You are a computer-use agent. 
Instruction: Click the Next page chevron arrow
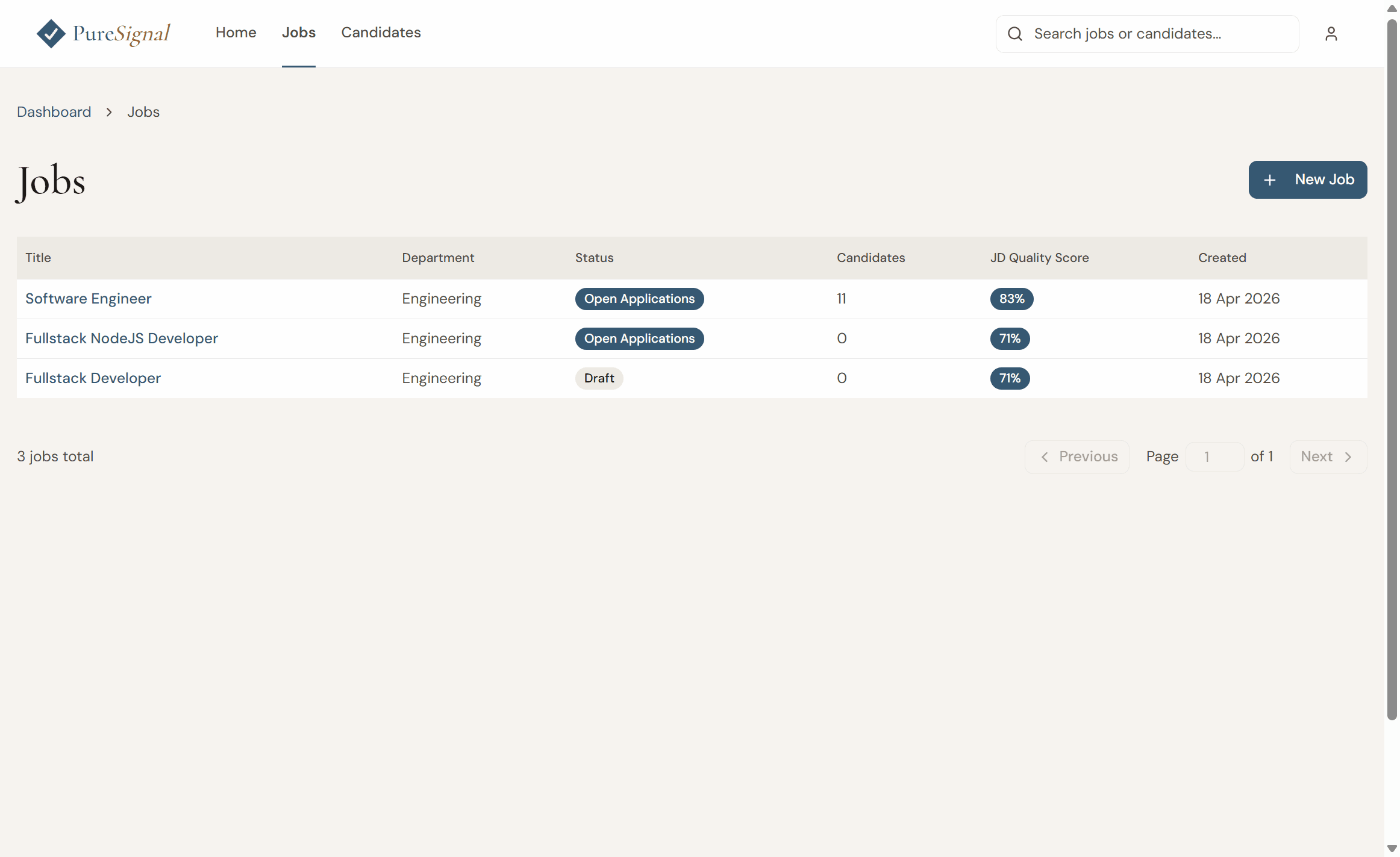point(1348,457)
